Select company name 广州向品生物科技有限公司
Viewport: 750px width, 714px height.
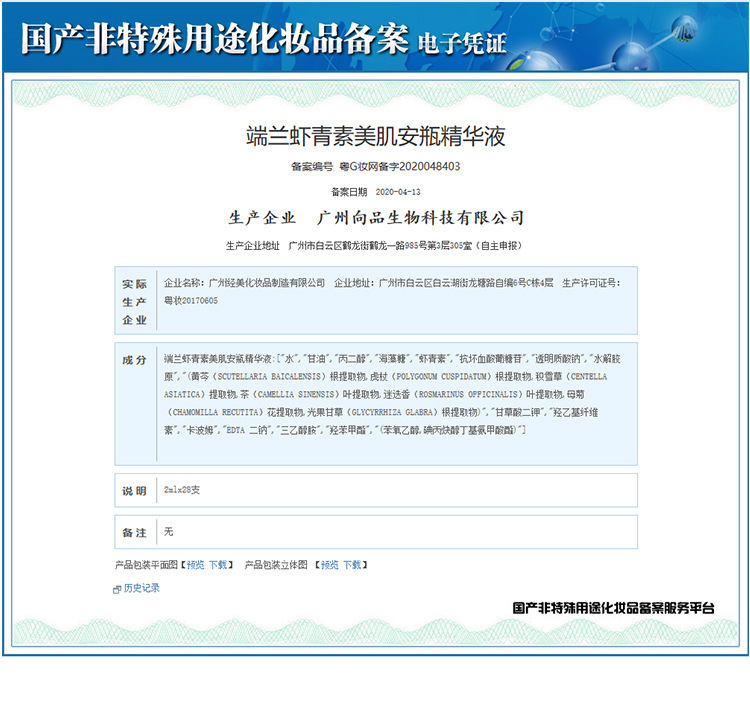coord(420,218)
